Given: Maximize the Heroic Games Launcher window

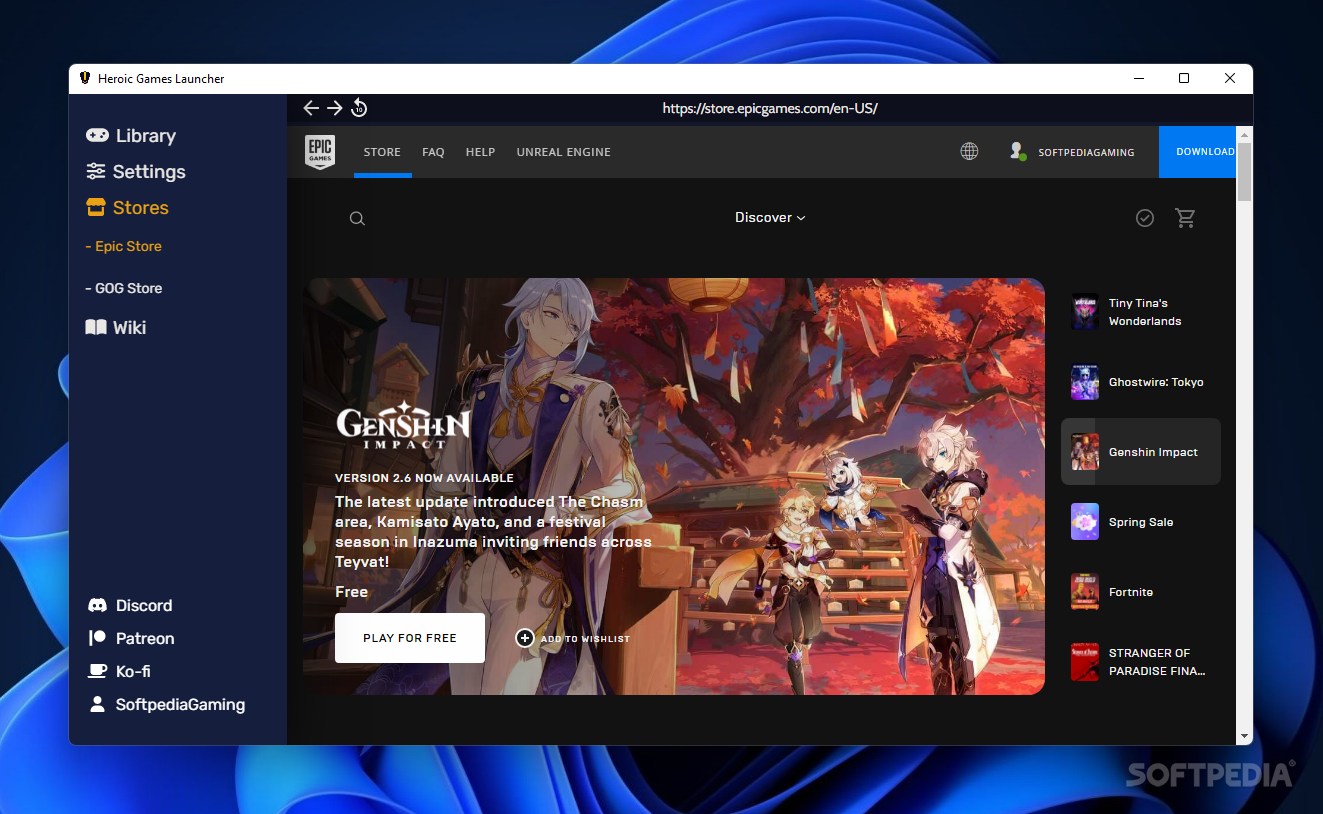Looking at the screenshot, I should (1184, 78).
